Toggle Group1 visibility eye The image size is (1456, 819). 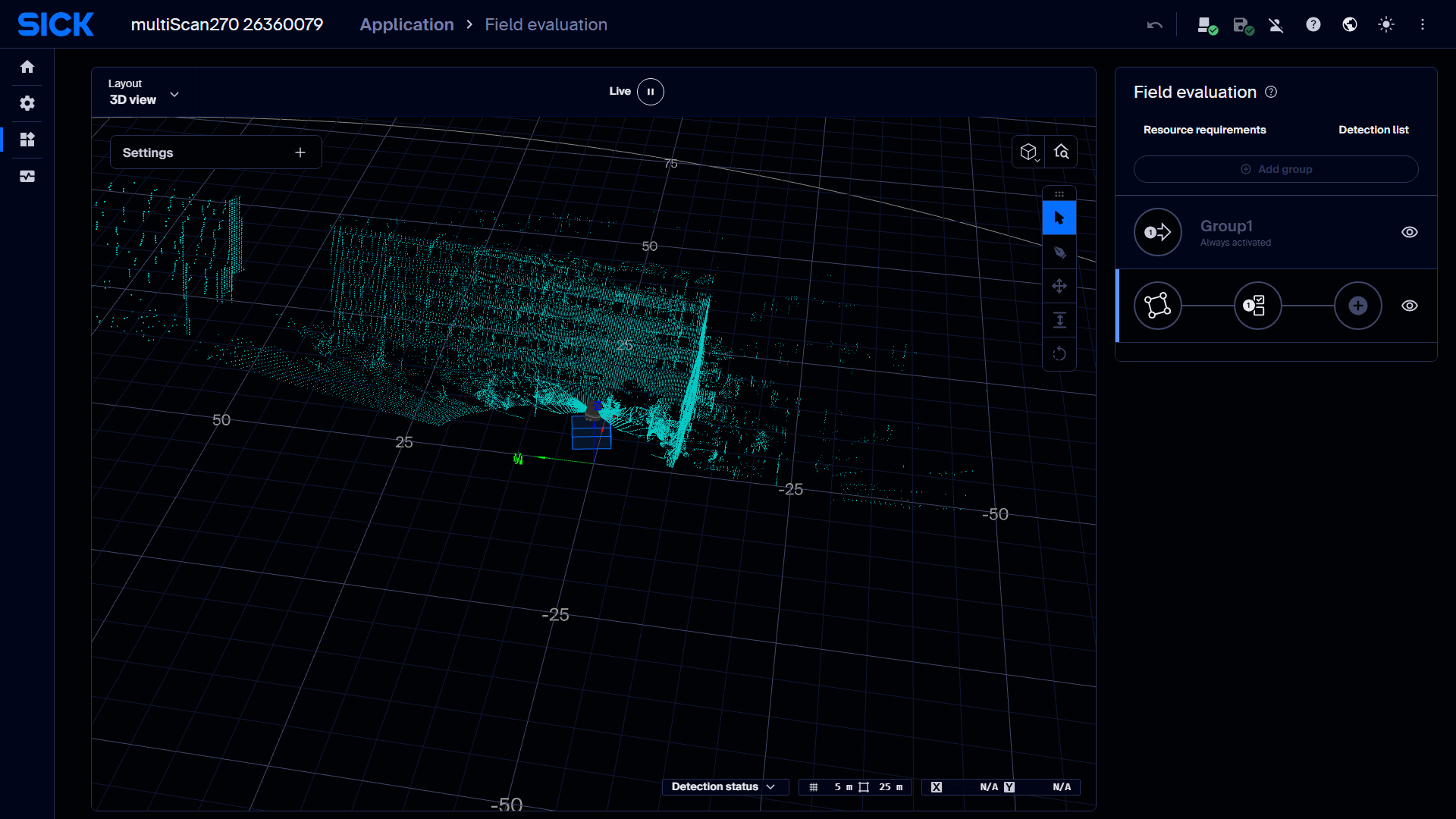[1409, 232]
